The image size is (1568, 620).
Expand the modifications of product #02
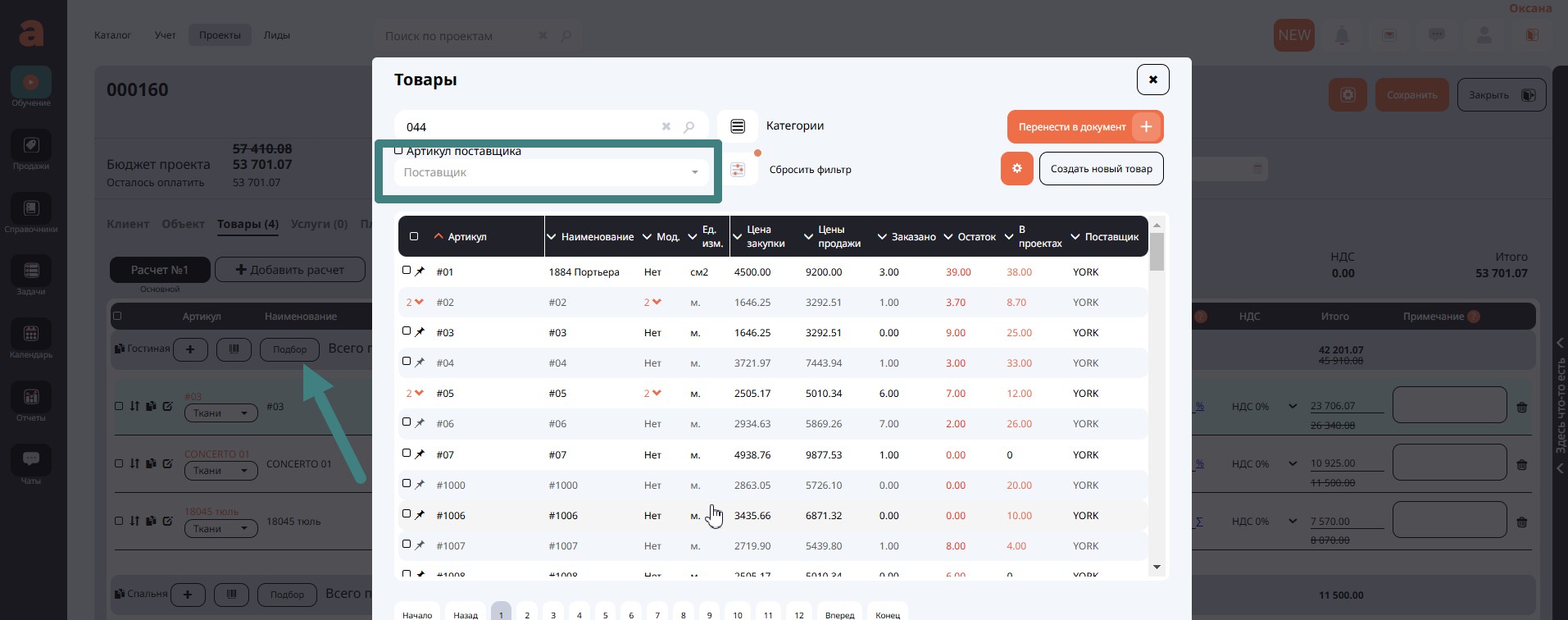pos(652,303)
